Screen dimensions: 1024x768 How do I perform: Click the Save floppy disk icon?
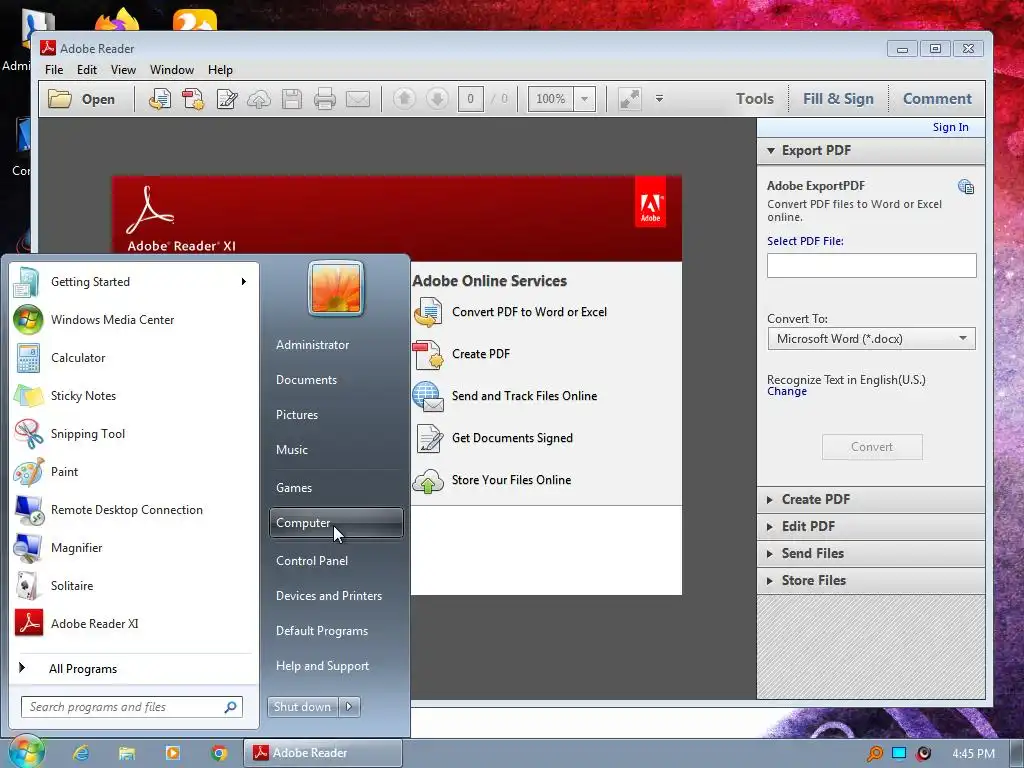point(292,99)
